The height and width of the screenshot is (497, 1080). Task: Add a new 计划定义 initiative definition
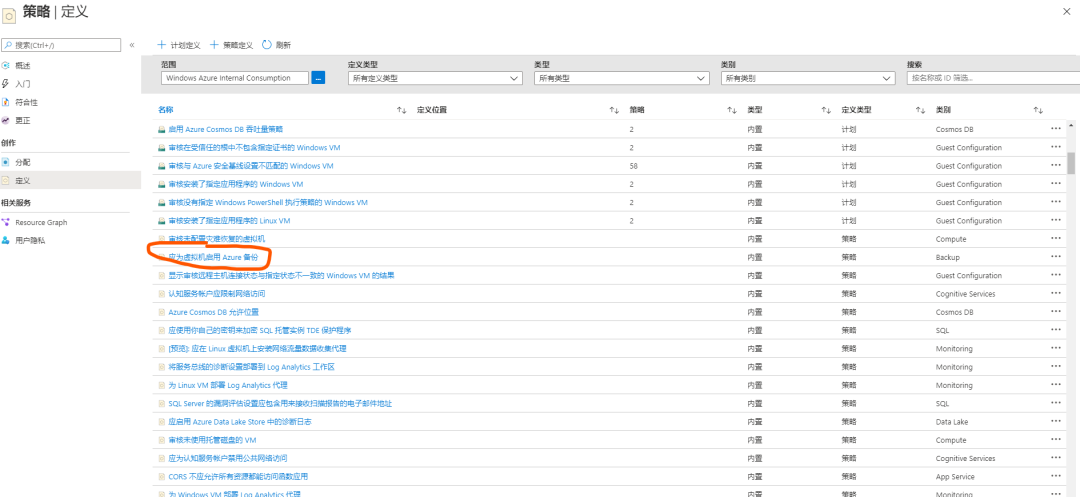(179, 45)
